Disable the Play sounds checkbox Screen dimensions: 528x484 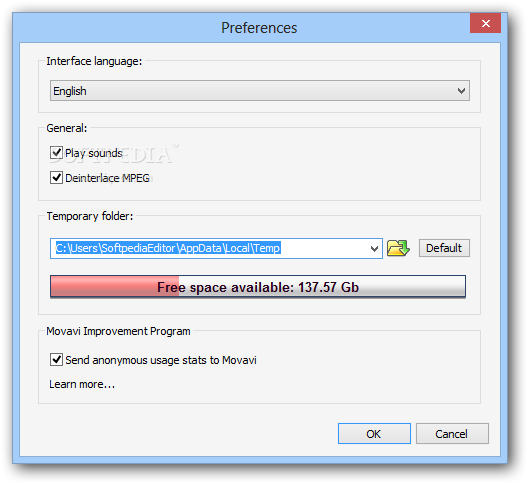click(56, 153)
